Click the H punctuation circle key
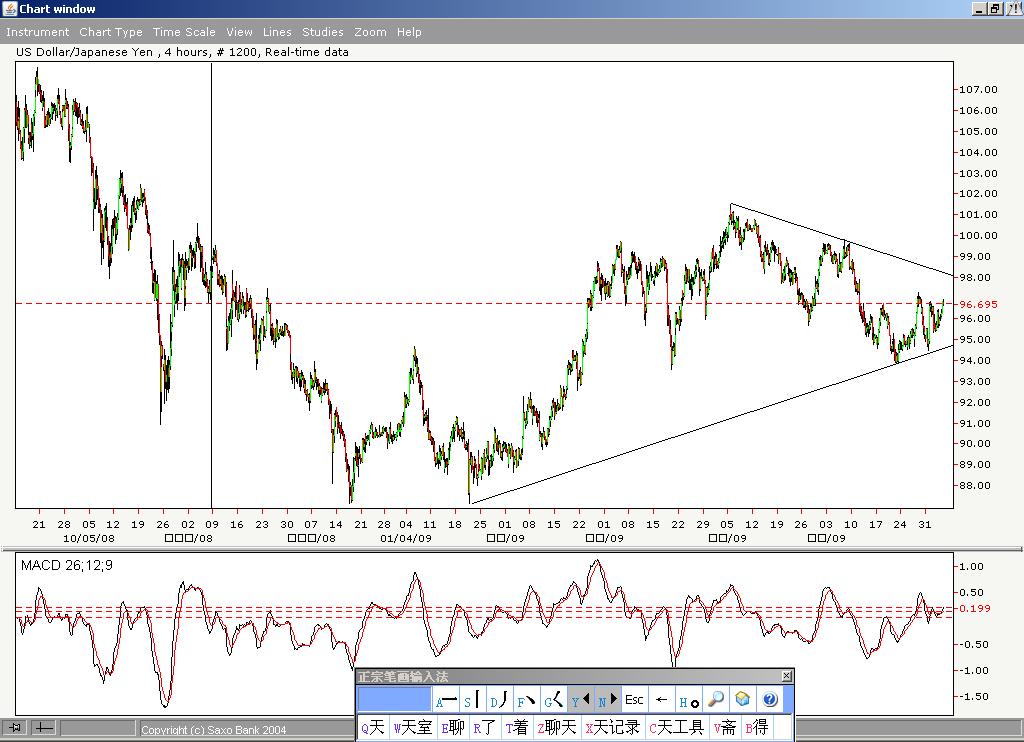 click(x=688, y=700)
